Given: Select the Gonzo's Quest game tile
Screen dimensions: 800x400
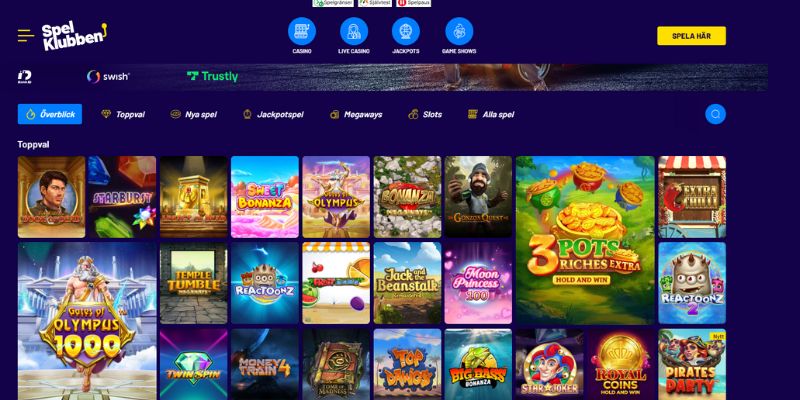Looking at the screenshot, I should tap(478, 197).
